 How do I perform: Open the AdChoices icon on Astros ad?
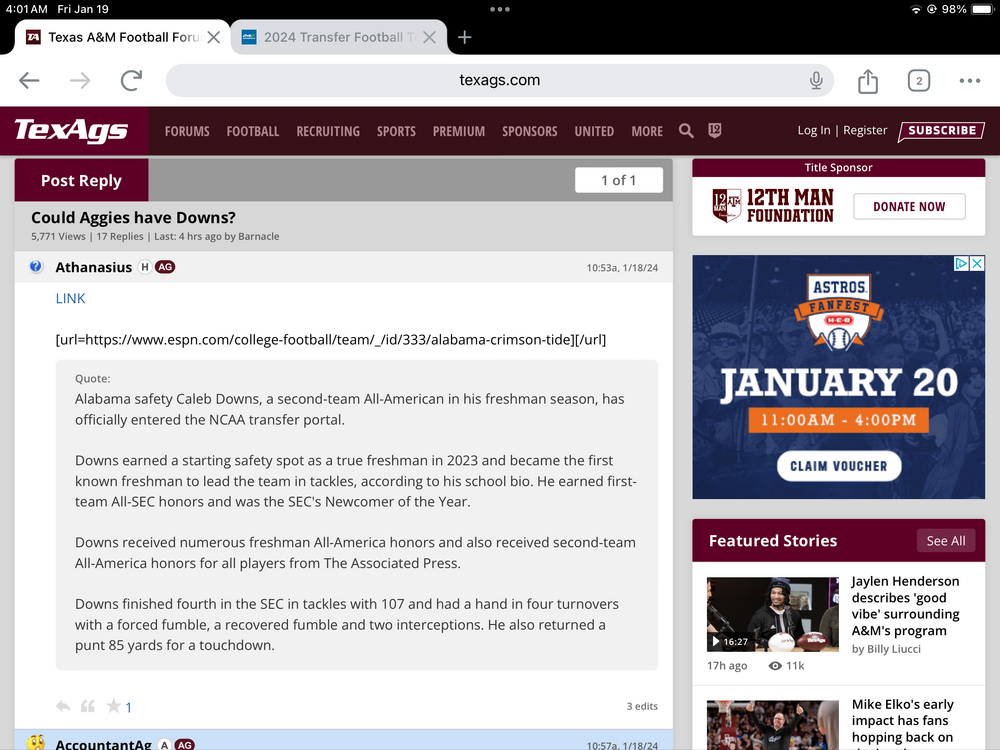[961, 264]
